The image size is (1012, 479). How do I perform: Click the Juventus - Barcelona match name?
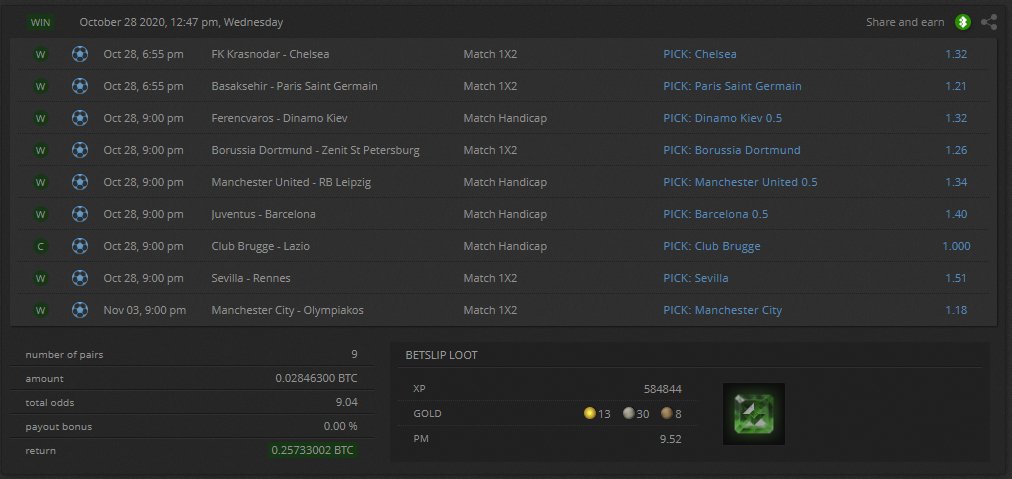pos(263,214)
